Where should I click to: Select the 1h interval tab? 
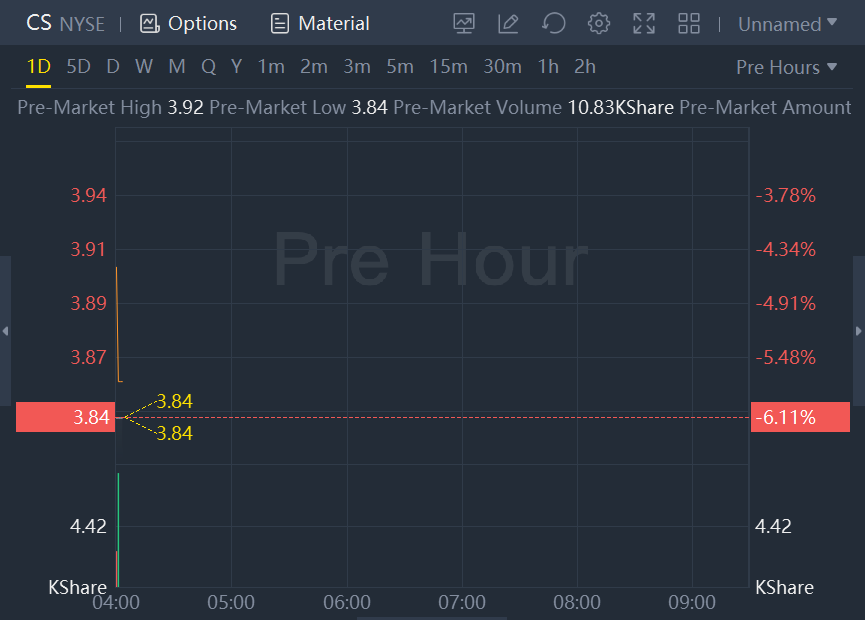pyautogui.click(x=548, y=67)
